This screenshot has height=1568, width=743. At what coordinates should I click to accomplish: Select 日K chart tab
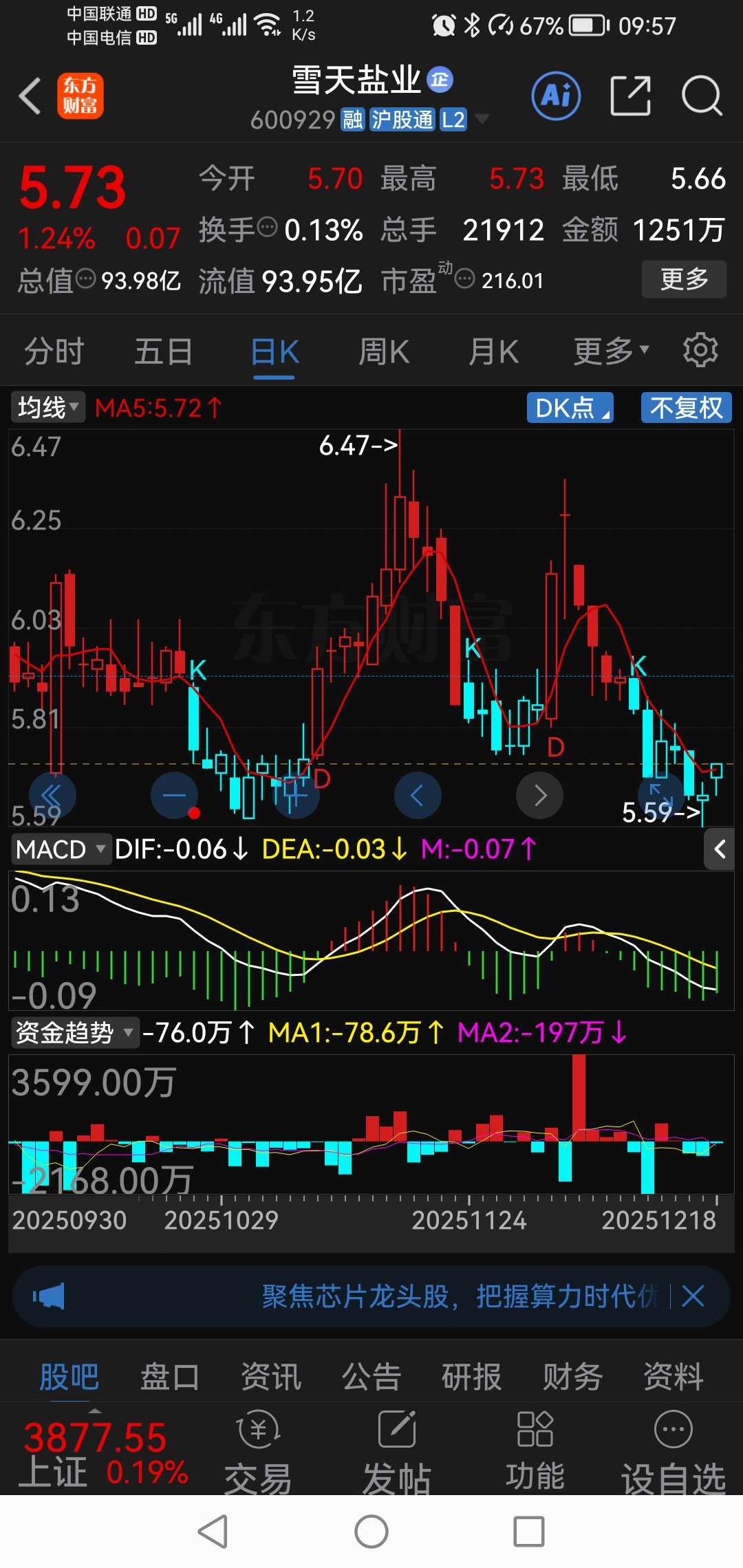pos(274,351)
